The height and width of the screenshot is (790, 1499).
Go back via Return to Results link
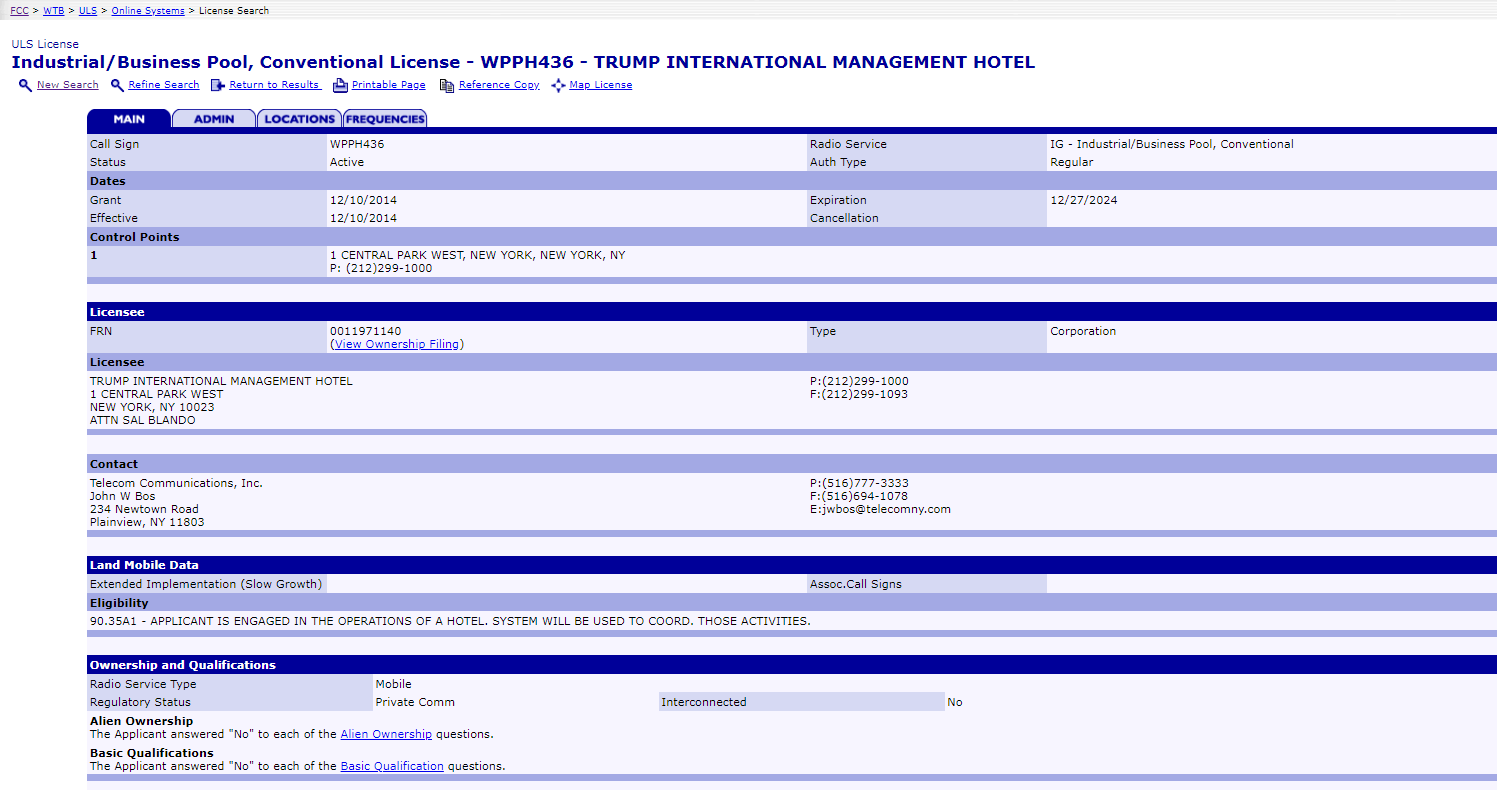tap(275, 85)
